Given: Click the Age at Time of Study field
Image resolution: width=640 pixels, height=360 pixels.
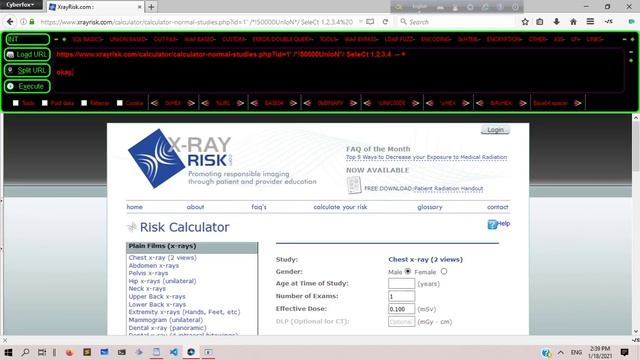Looking at the screenshot, I should pos(401,283).
